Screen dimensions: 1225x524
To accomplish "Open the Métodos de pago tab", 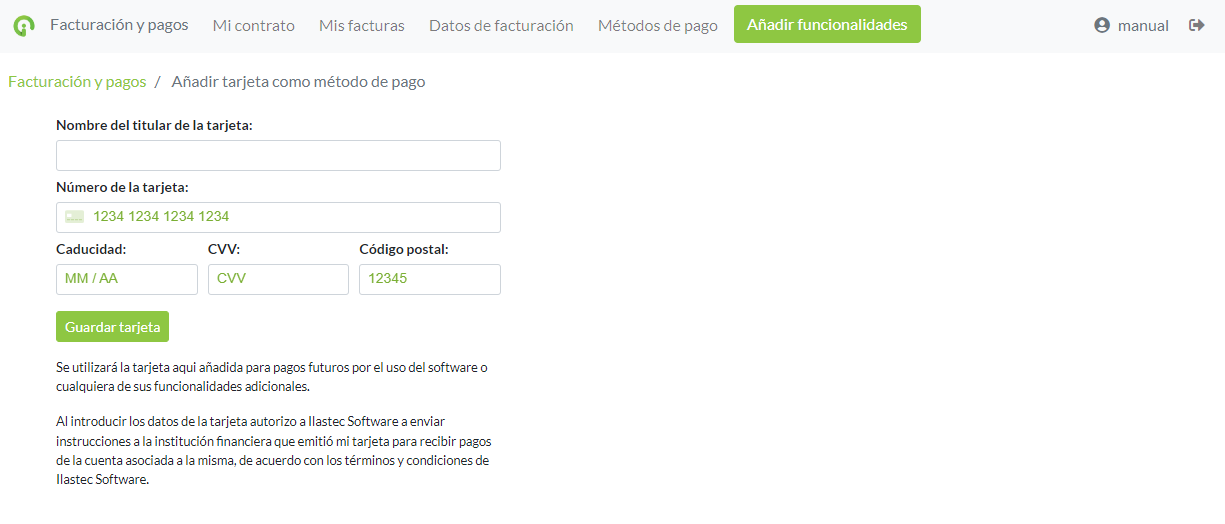I will coord(657,25).
